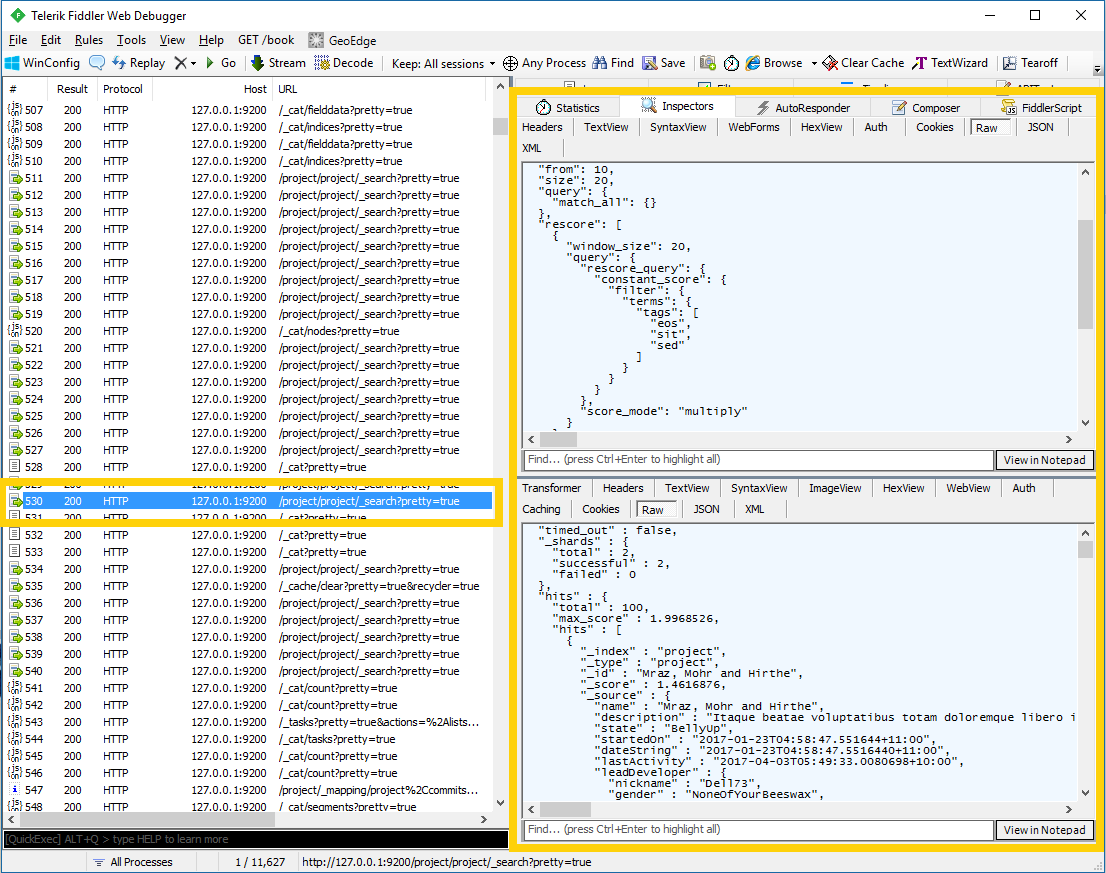Launch the TextWizard
The image size is (1106, 873).
tap(949, 62)
